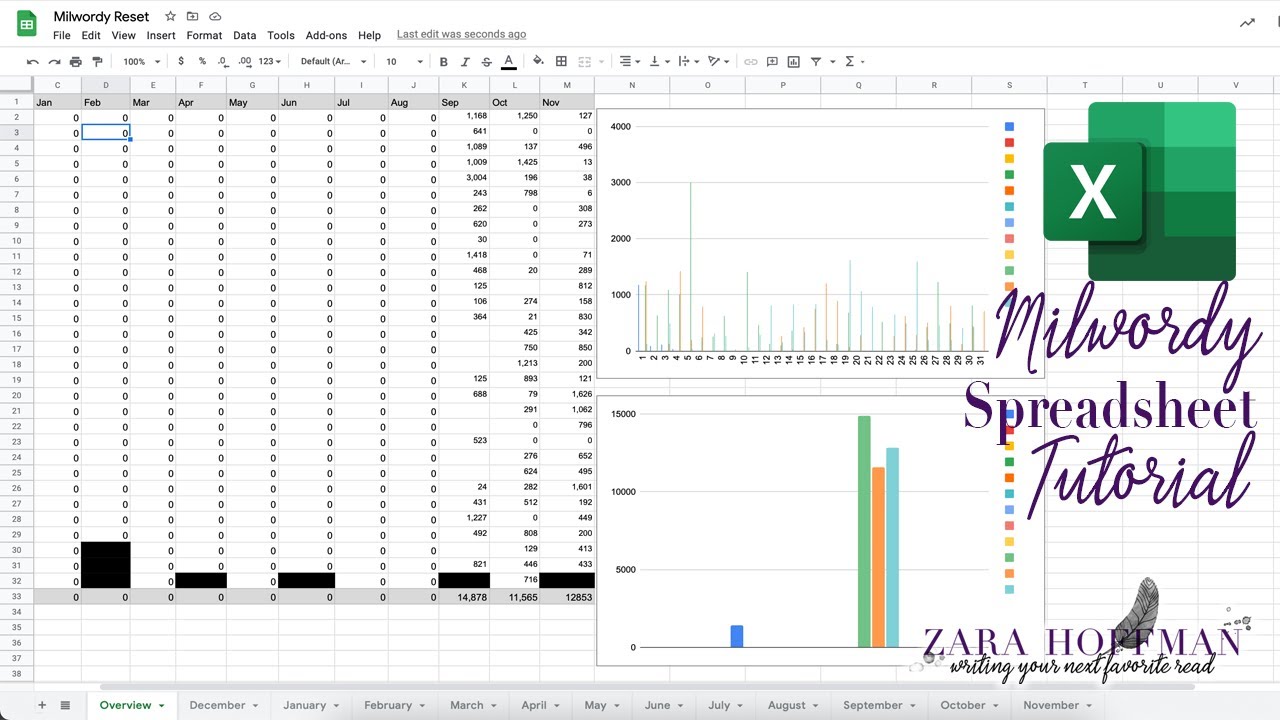Select column K header
This screenshot has height=720, width=1280.
[x=465, y=85]
